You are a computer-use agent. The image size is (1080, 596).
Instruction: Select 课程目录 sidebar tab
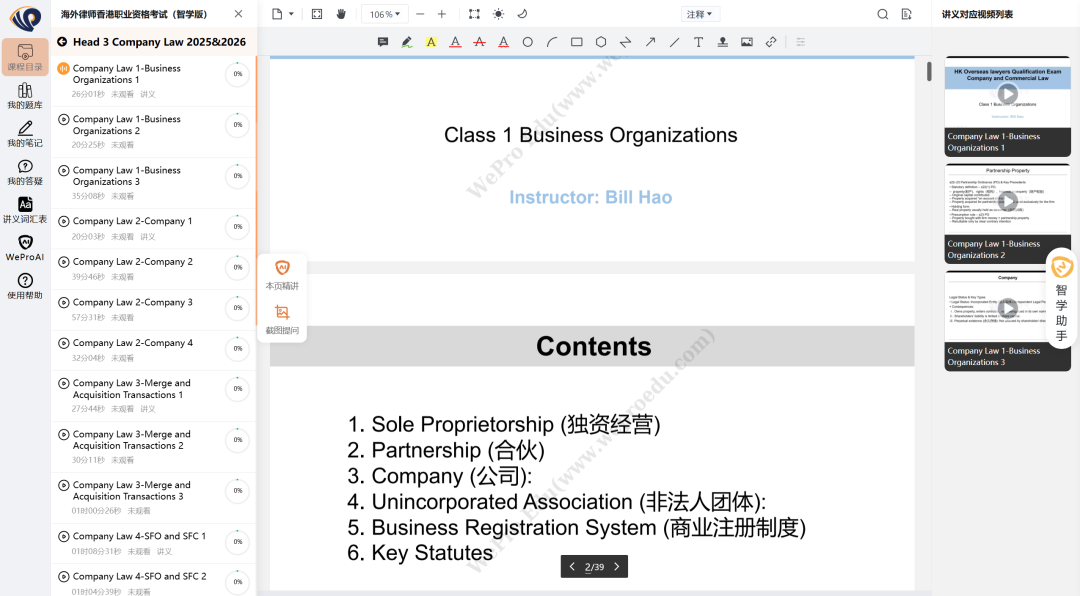(25, 57)
